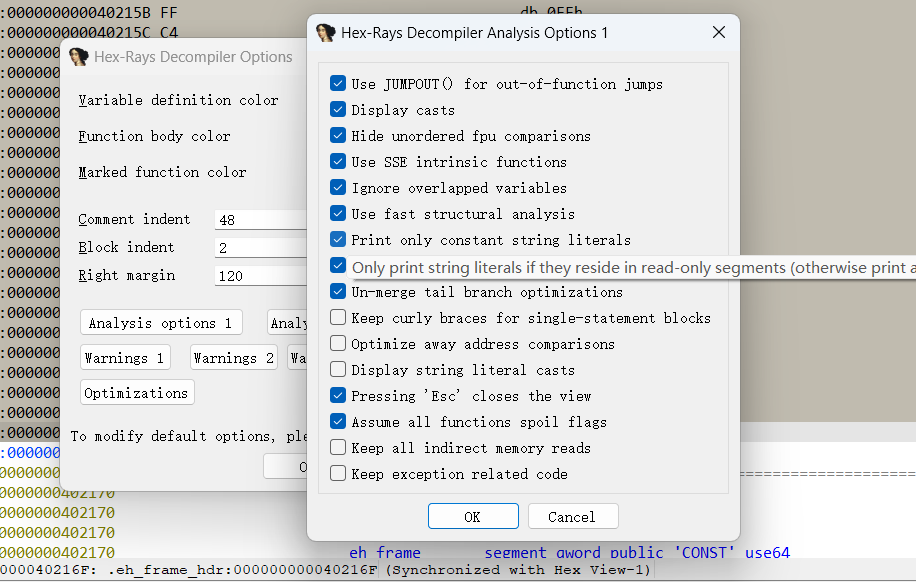Select the Variable definition color label

pyautogui.click(x=178, y=101)
